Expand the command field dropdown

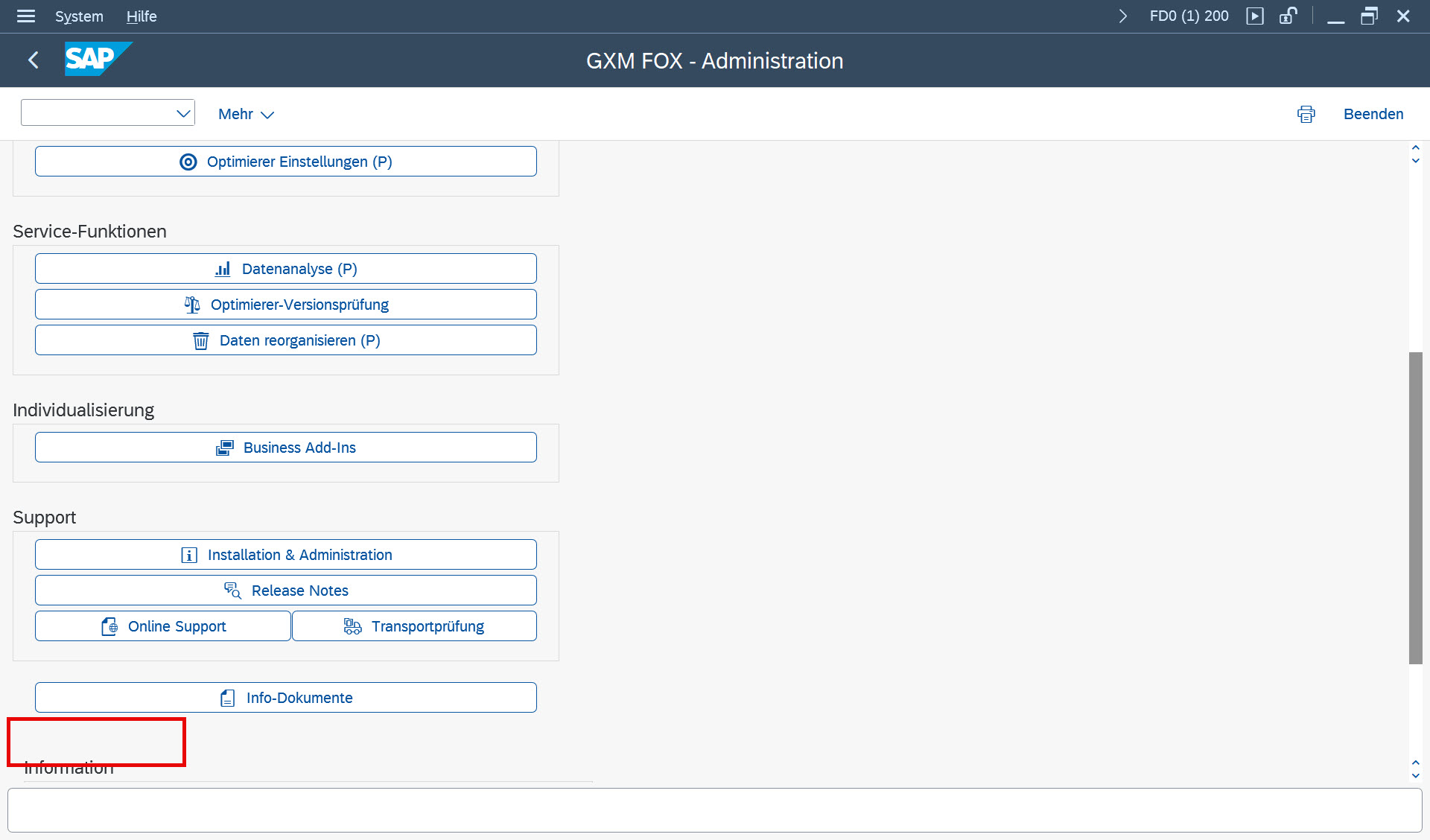pyautogui.click(x=182, y=113)
